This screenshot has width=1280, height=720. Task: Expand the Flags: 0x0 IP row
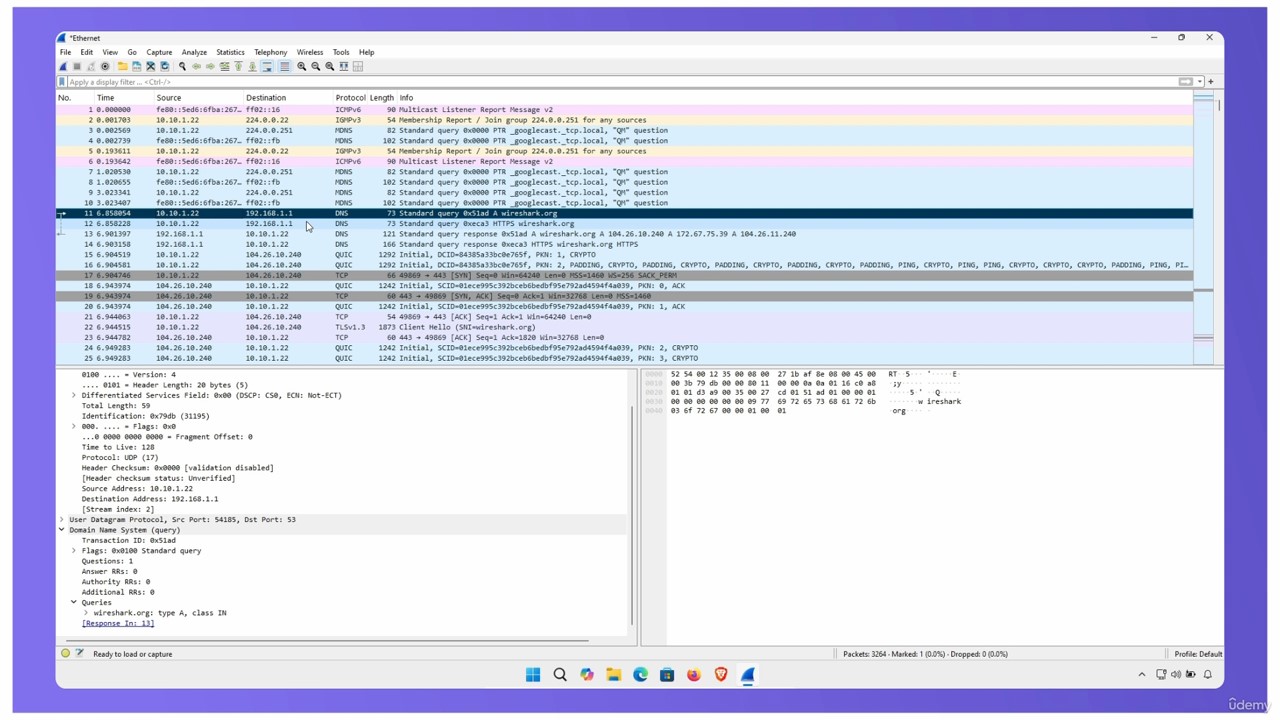(x=74, y=426)
